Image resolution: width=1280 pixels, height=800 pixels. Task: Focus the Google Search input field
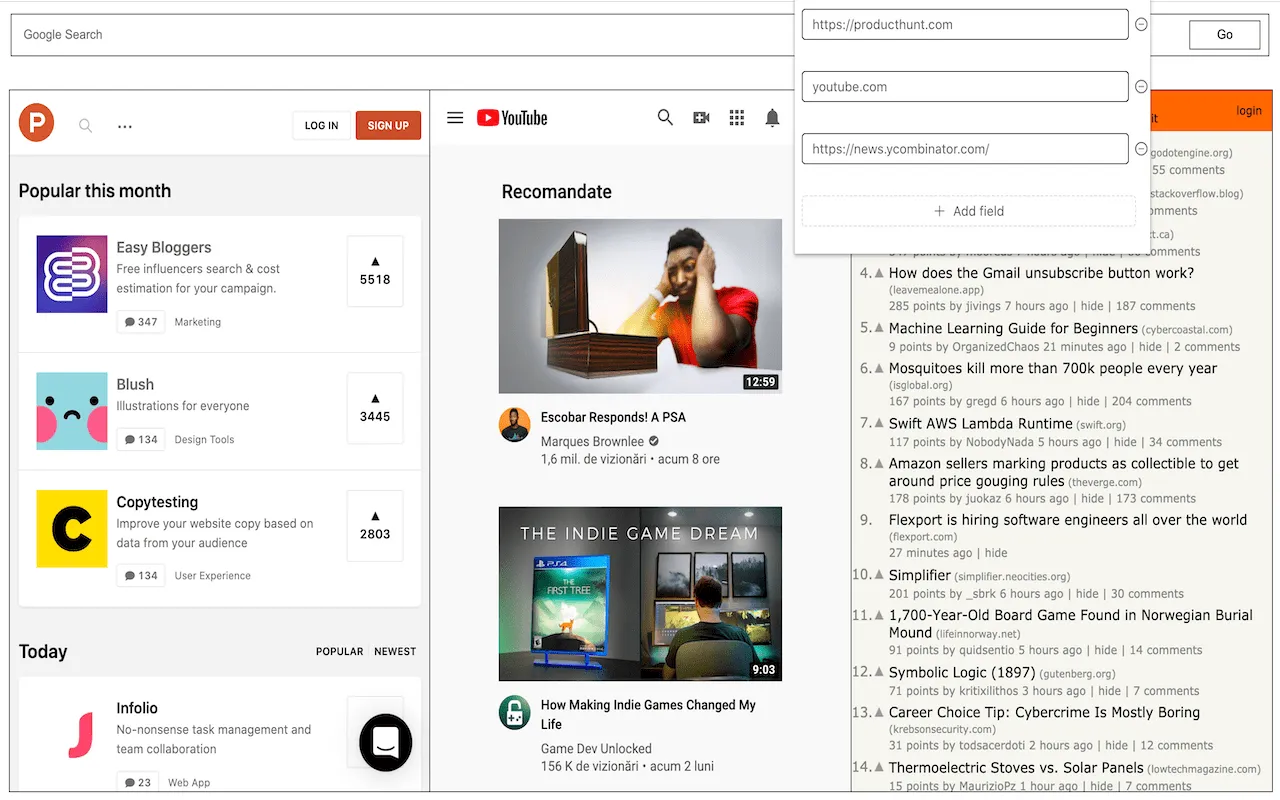pyautogui.click(x=400, y=35)
